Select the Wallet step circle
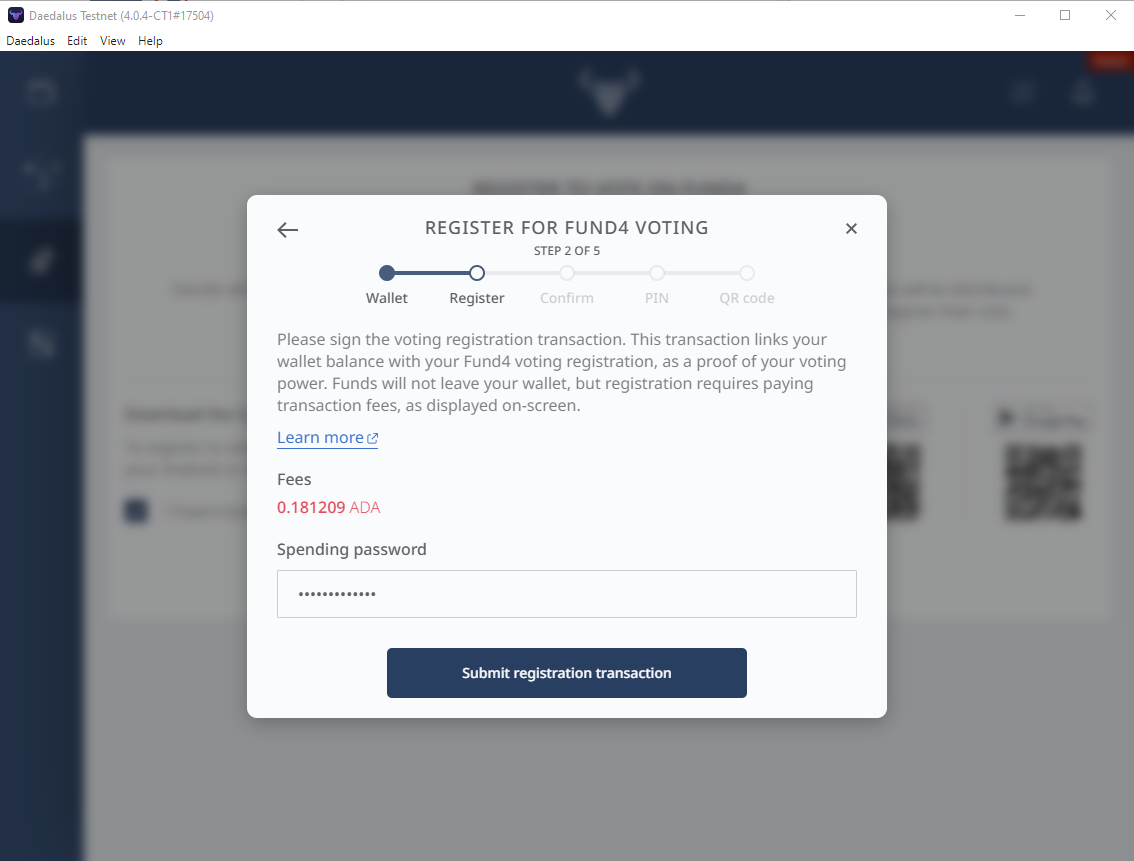Screen dimensions: 1134x861 [387, 273]
